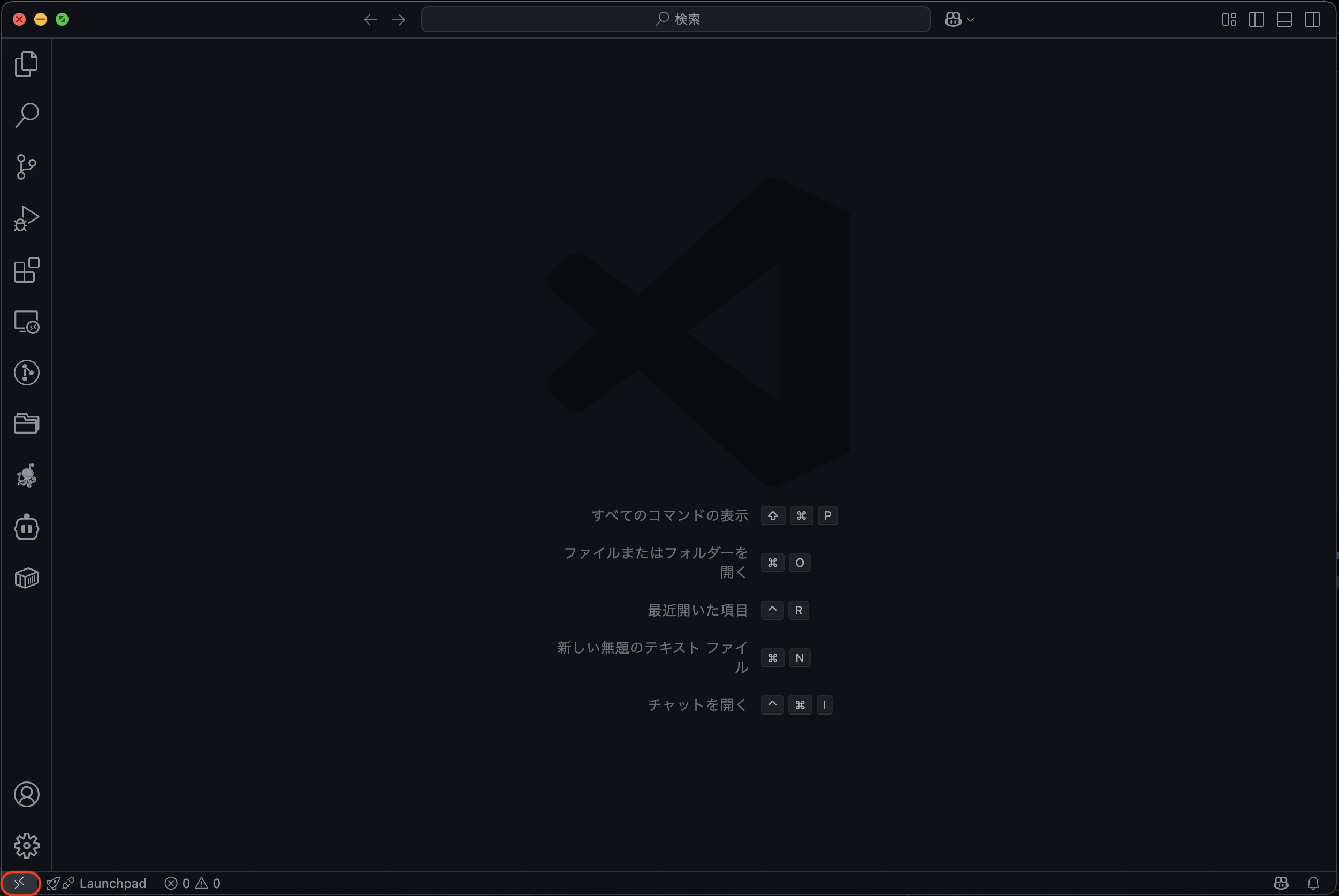Toggle the secondary sidebar
This screenshot has height=896, width=1339.
(x=1312, y=19)
